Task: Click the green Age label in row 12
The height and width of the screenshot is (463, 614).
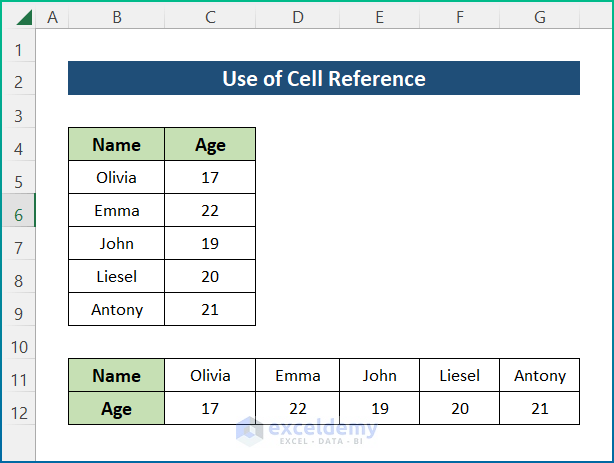Action: click(x=116, y=409)
